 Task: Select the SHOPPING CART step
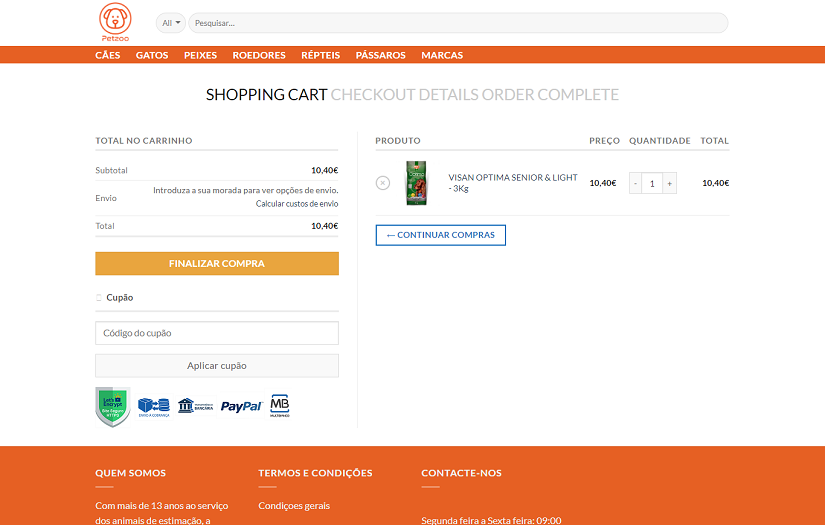tap(266, 95)
